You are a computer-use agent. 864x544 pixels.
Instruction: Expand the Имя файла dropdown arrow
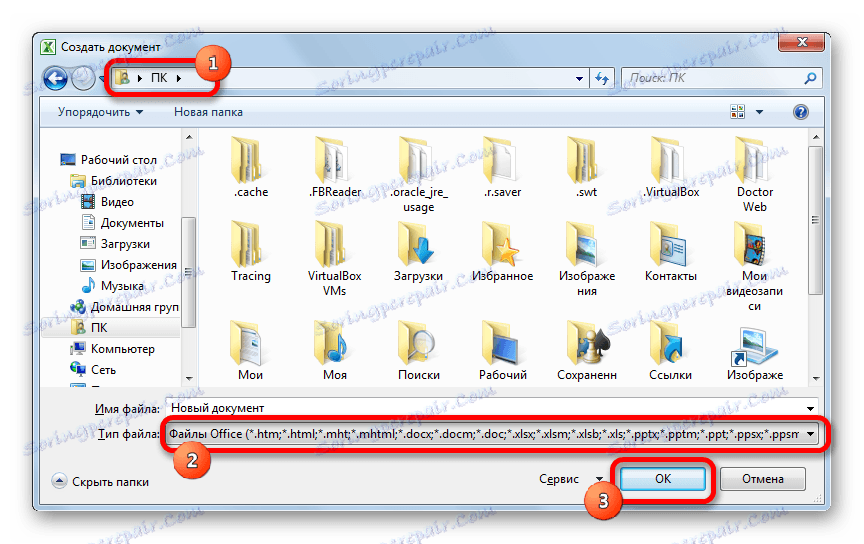[x=810, y=408]
